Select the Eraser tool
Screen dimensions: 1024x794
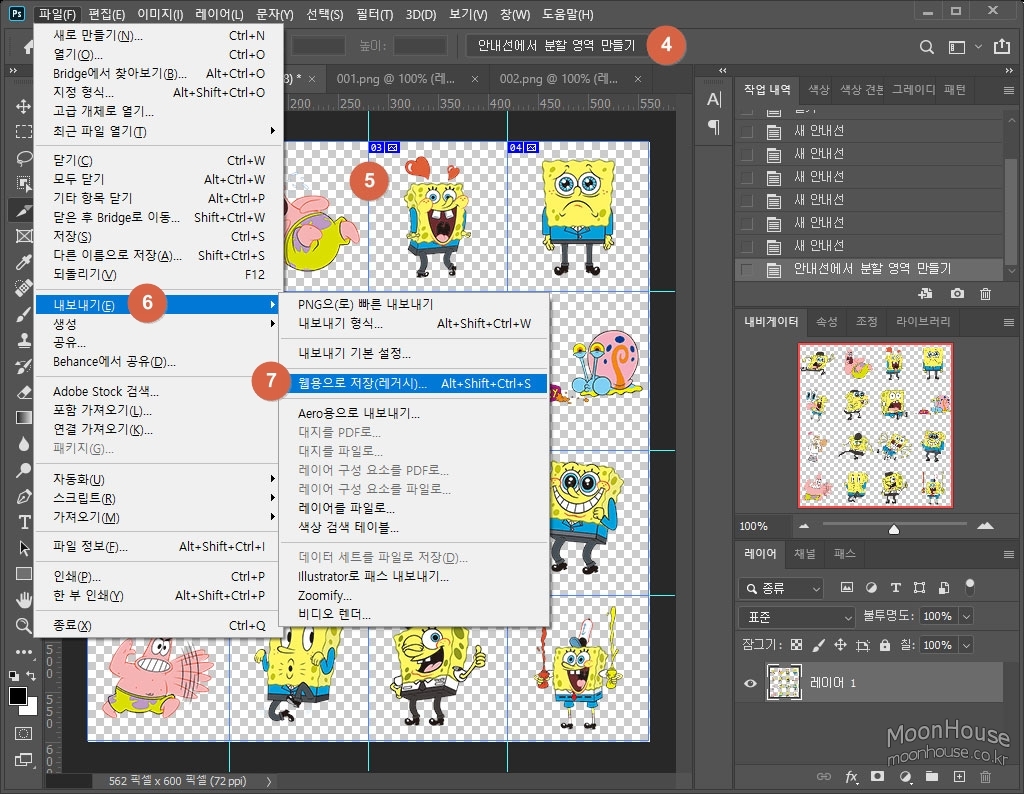coord(24,392)
